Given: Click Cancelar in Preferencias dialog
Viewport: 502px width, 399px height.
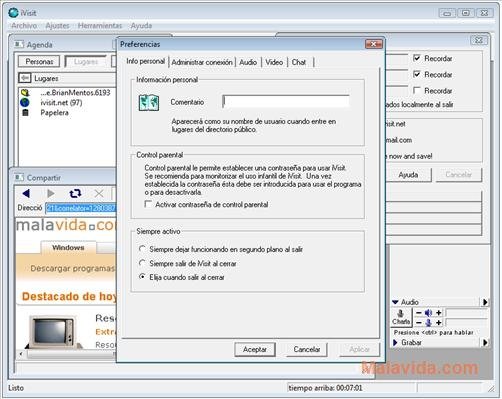Looking at the screenshot, I should click(307, 349).
